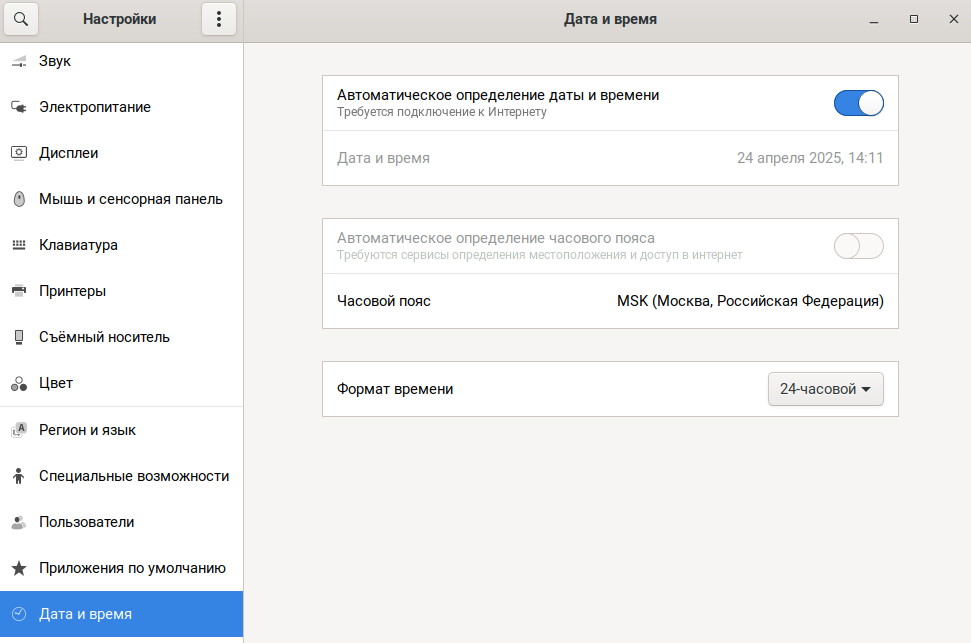
Task: Click the monitor icon beside Дисплеи
Action: tap(19, 153)
